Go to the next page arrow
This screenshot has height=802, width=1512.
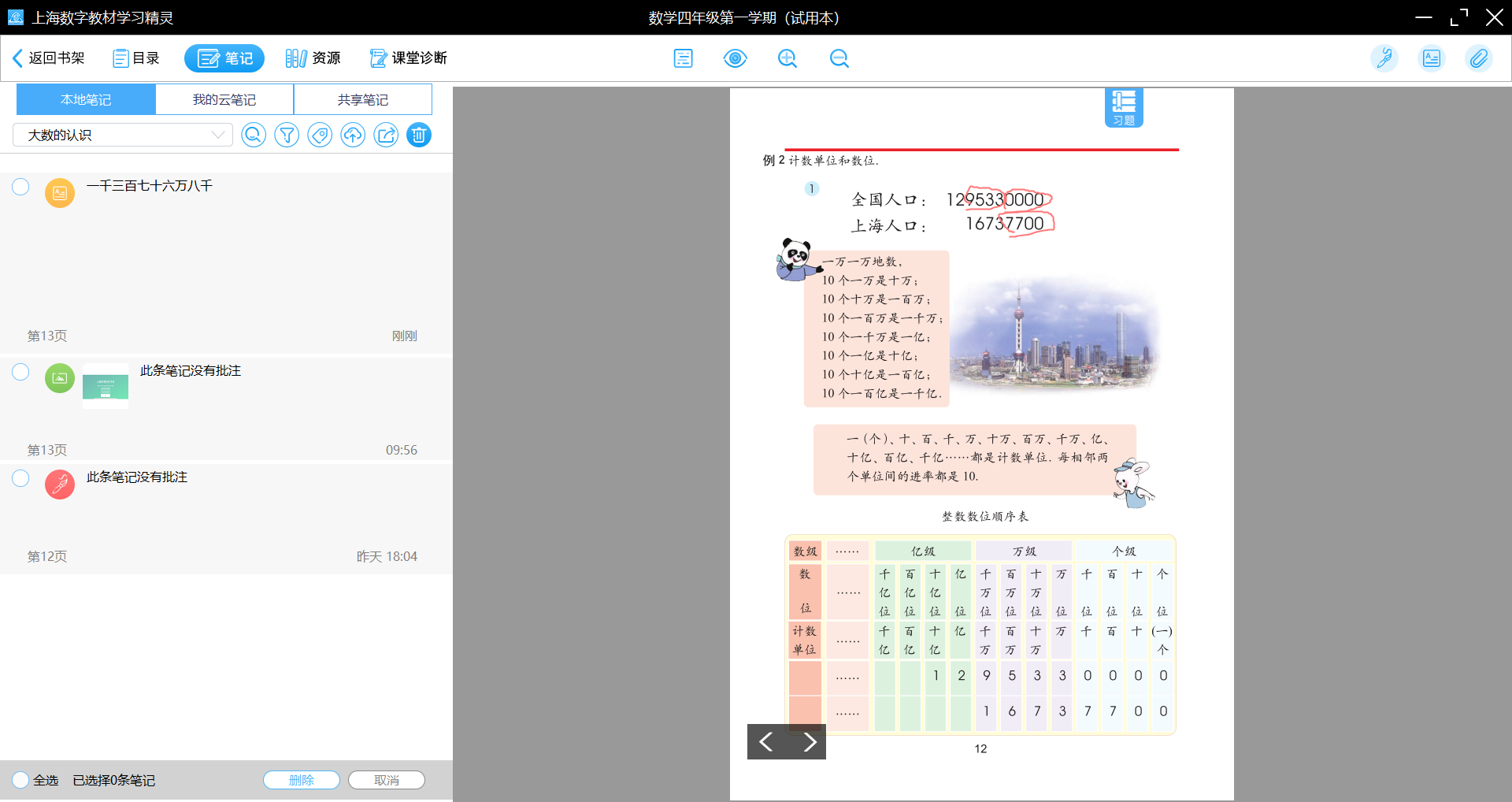tap(809, 741)
